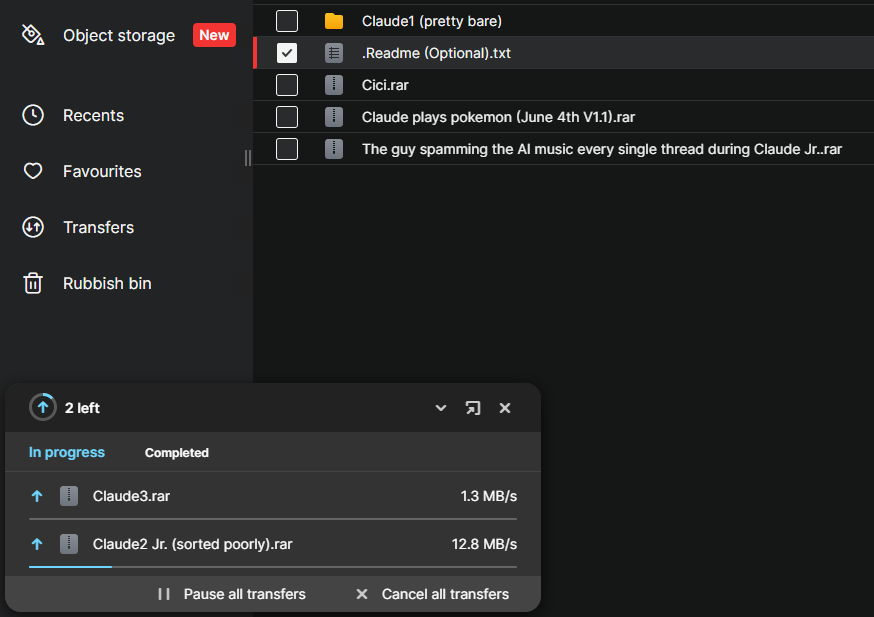This screenshot has width=874, height=617.
Task: Cancel all transfers
Action: coord(433,594)
